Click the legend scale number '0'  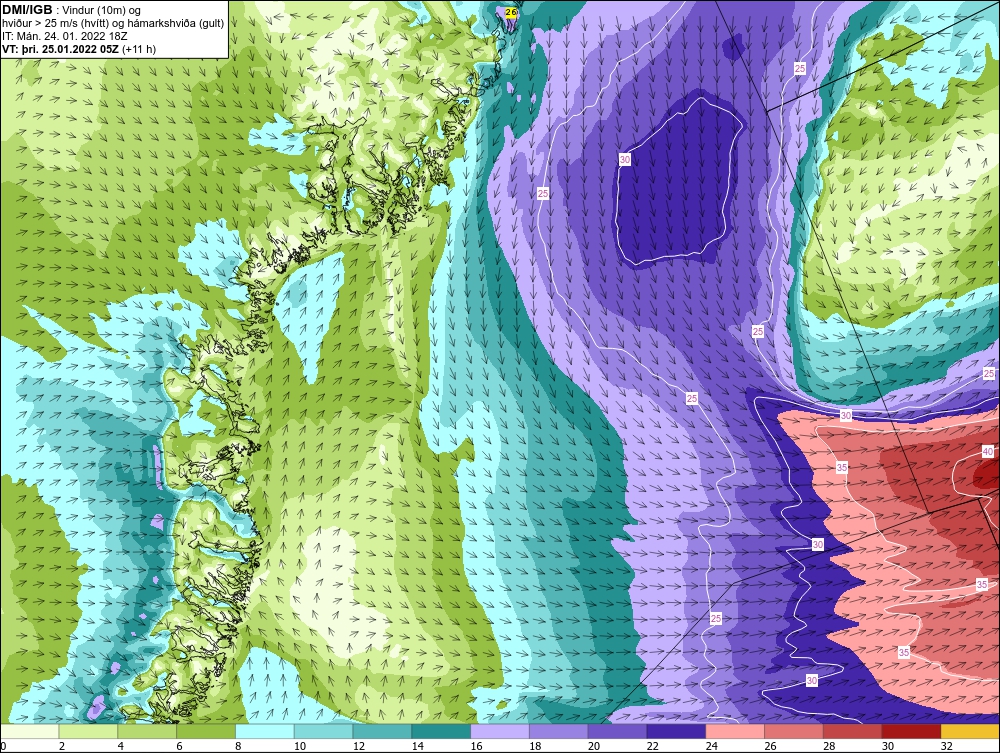(x=3, y=746)
